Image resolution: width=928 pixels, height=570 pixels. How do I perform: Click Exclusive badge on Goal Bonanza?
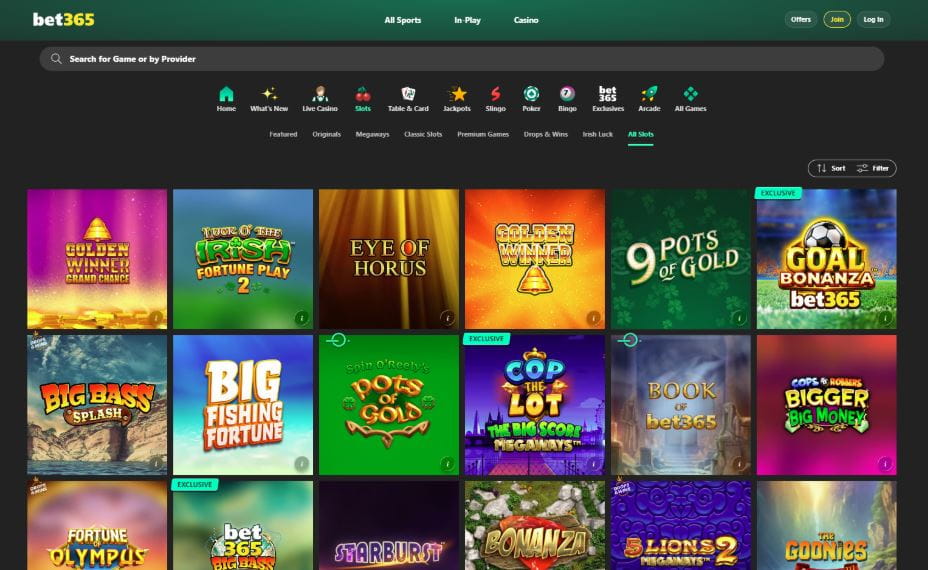point(778,193)
